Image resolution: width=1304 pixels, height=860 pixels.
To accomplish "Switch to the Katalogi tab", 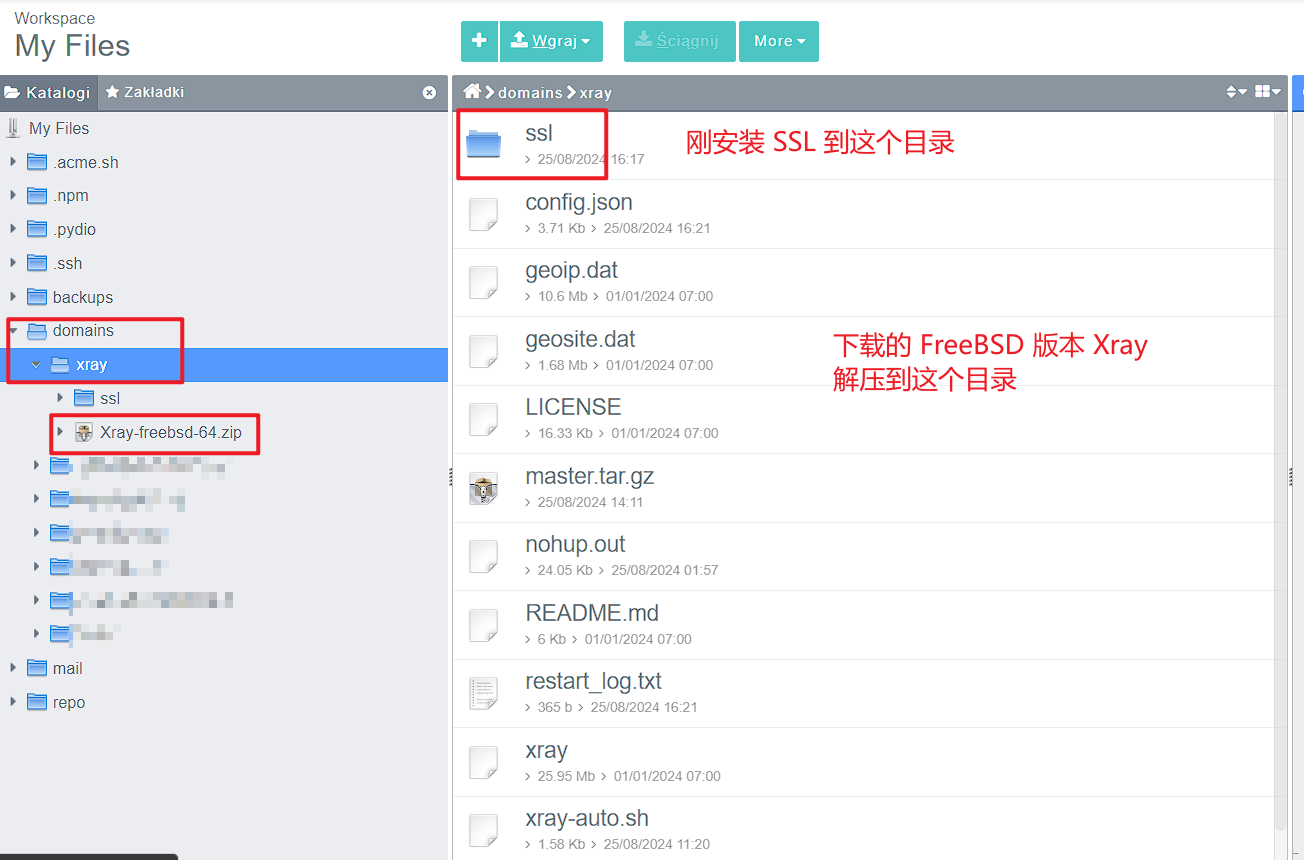I will point(48,92).
